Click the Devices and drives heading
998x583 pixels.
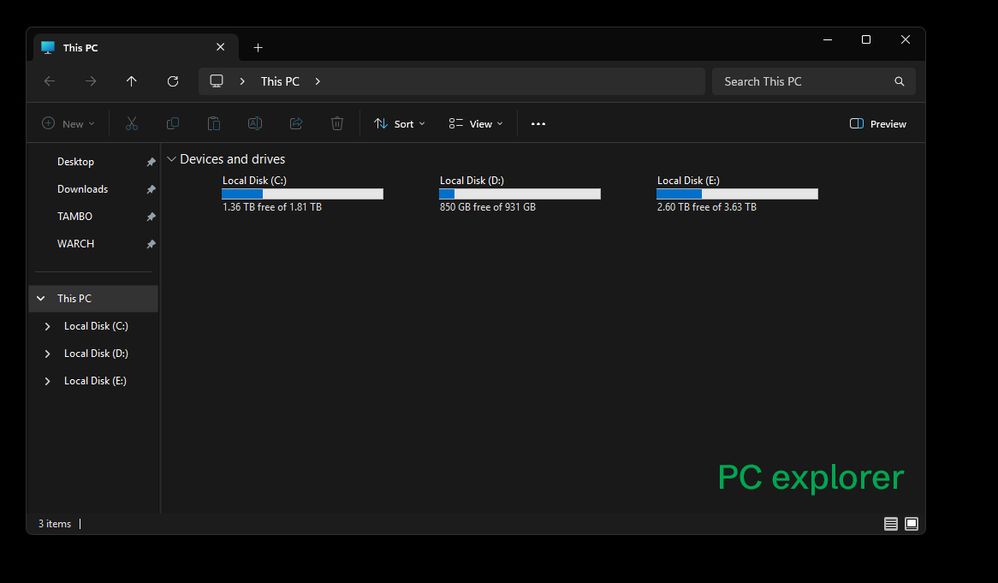click(232, 159)
